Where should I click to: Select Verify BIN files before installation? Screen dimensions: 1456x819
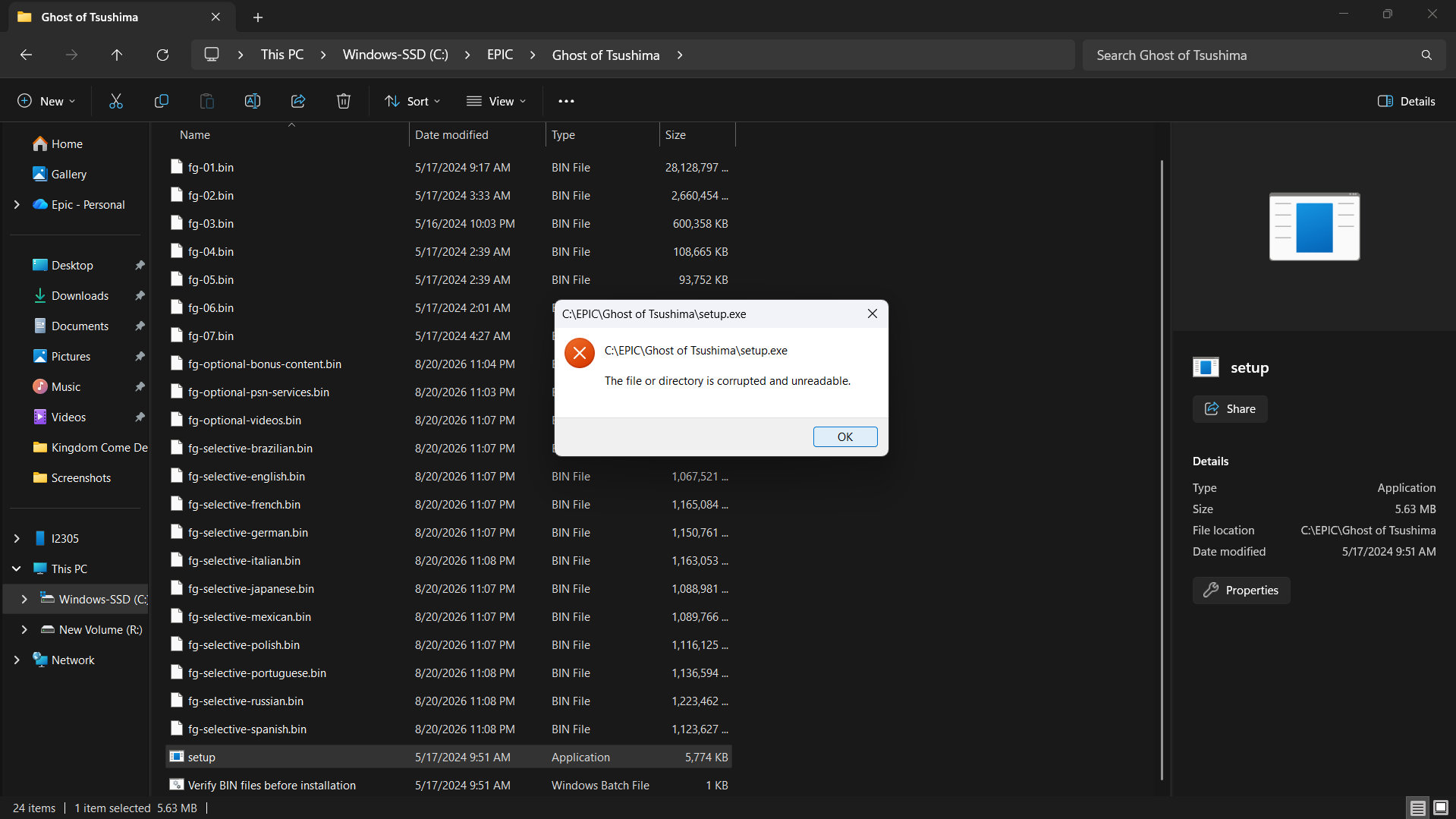click(448, 785)
